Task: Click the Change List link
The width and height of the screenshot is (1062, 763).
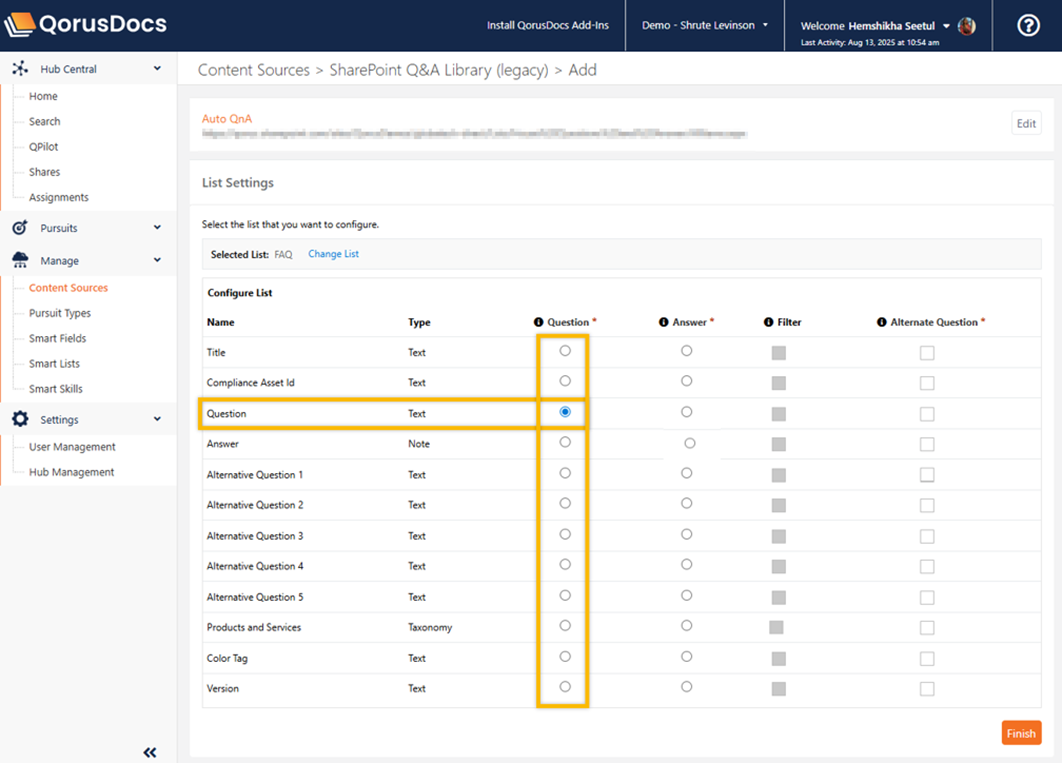Action: click(333, 255)
